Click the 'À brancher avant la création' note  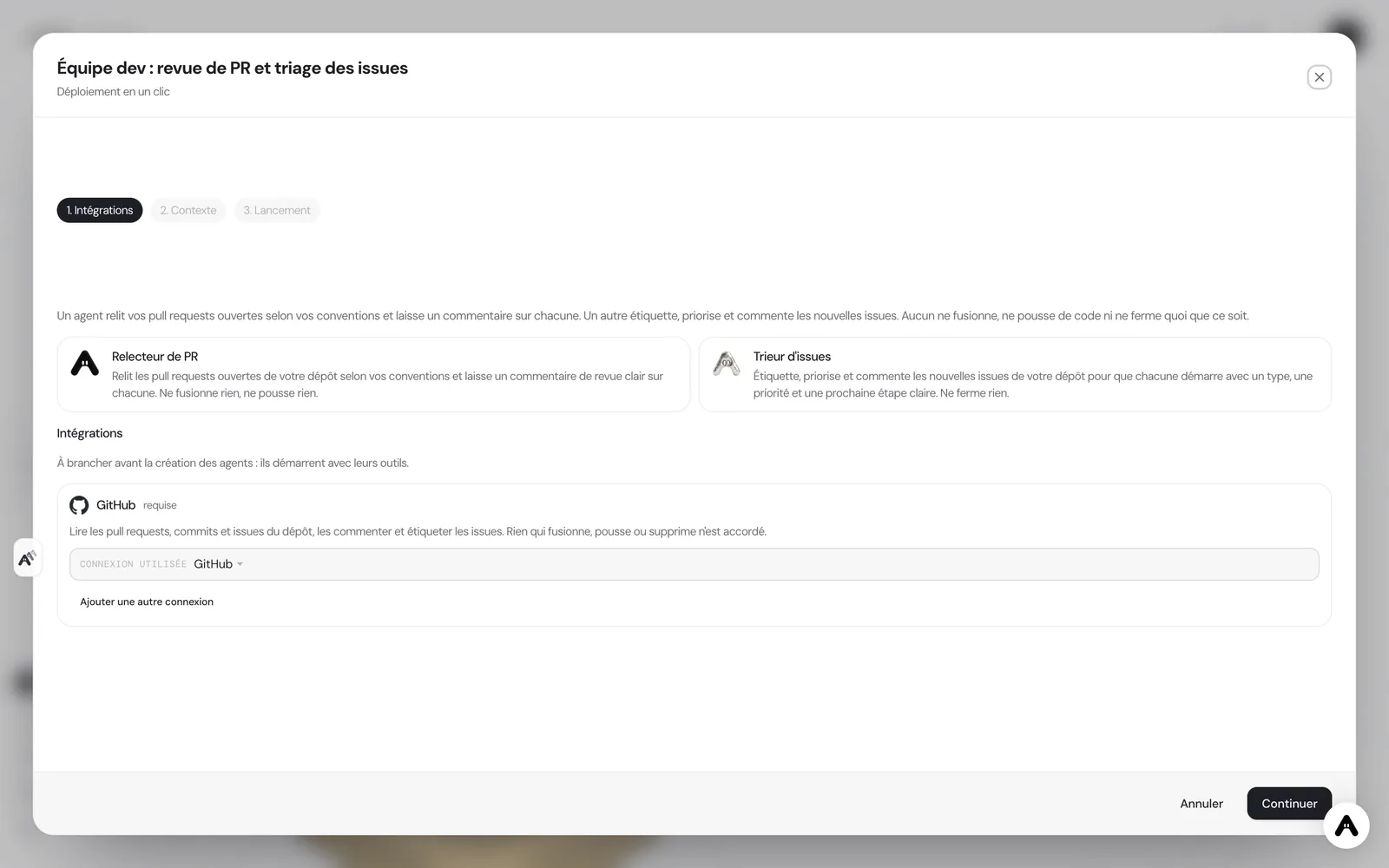[233, 463]
